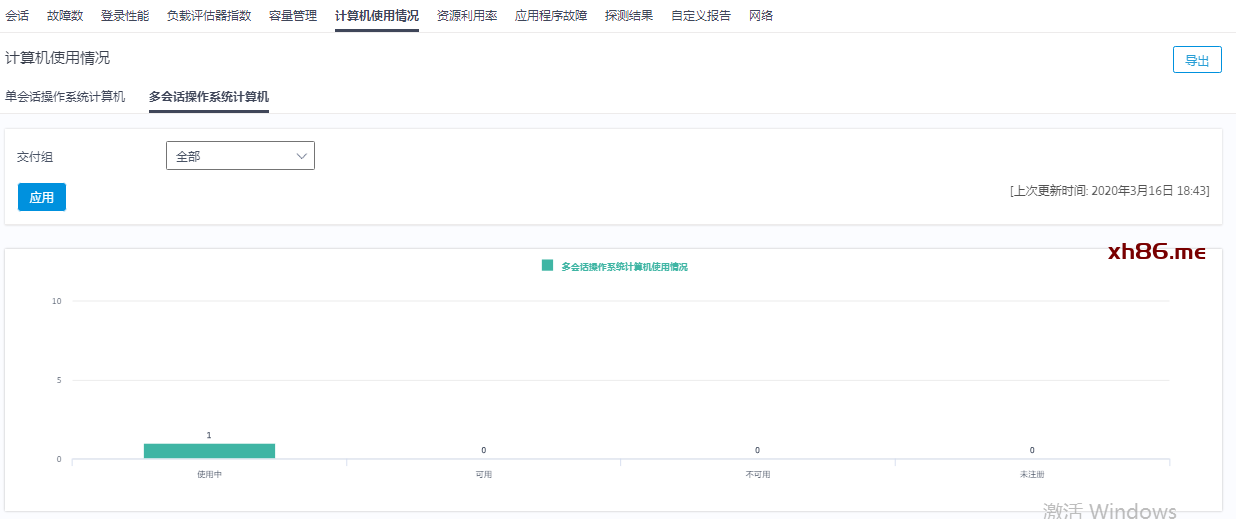The height and width of the screenshot is (519, 1236).
Task: Switch to the 资源利用率 tab
Action: pyautogui.click(x=467, y=16)
